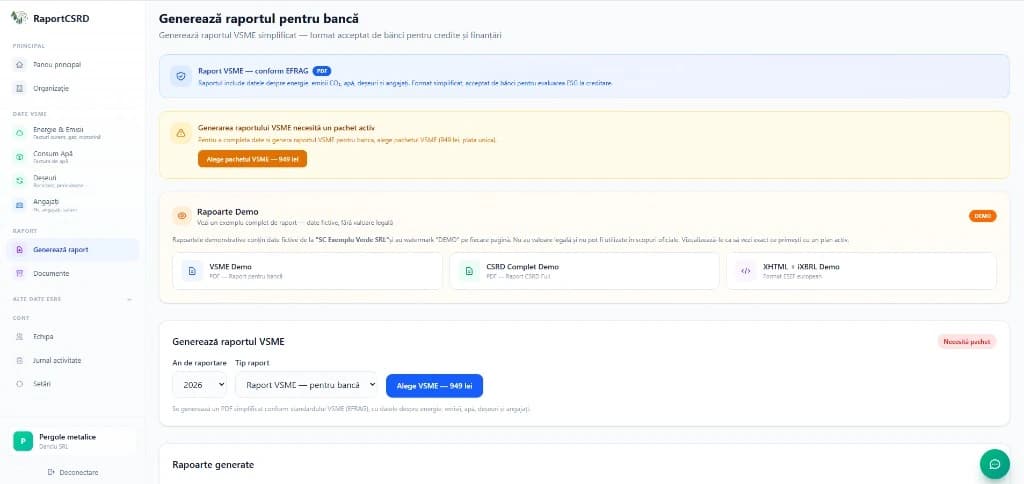
Task: Click the blue Alege VSME — 949 lei button
Action: point(434,385)
